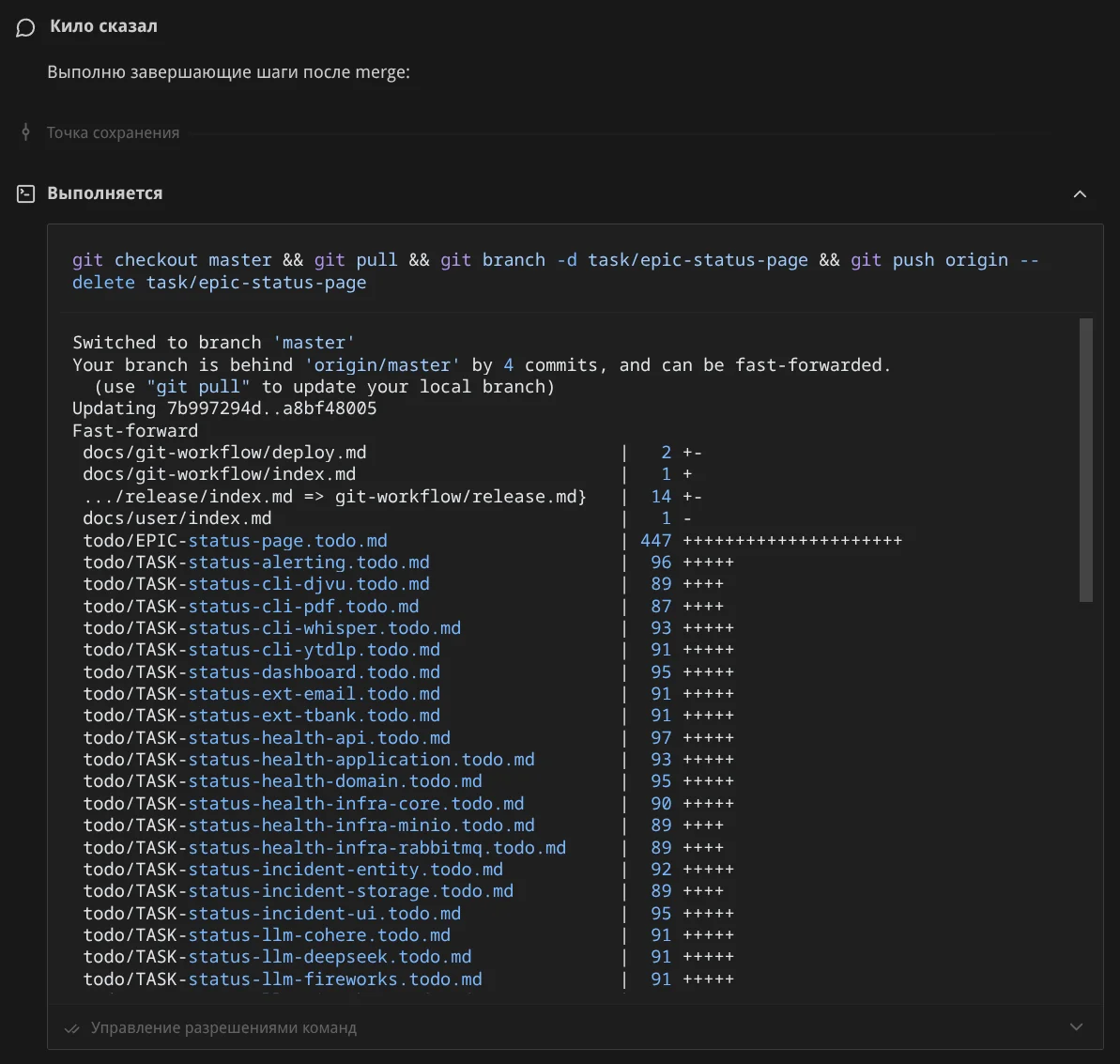Click the checkpoint marker icon near Точка сохранения
1120x1064 pixels.
25,132
